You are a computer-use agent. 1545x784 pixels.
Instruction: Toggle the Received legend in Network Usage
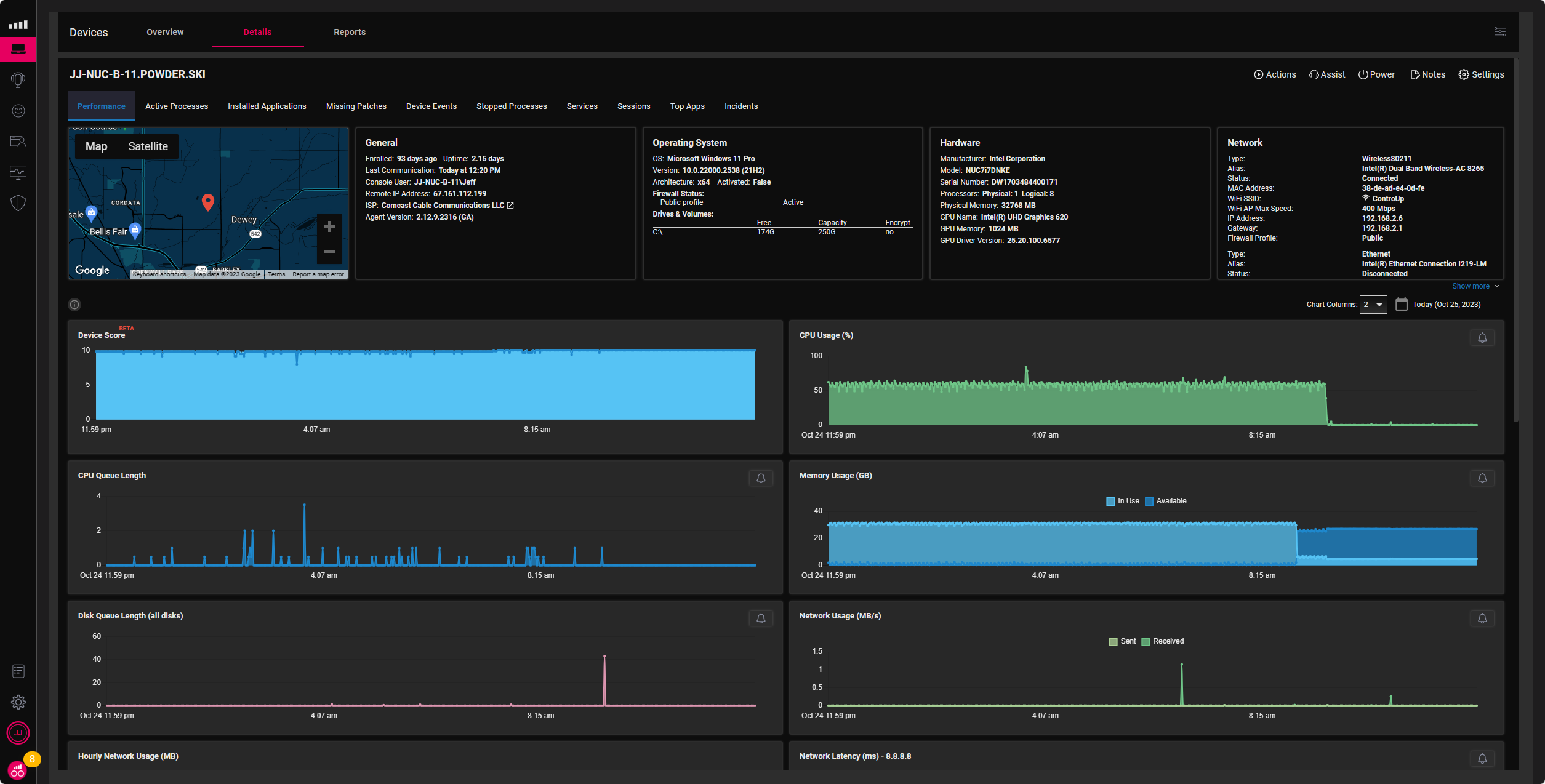click(x=1162, y=641)
